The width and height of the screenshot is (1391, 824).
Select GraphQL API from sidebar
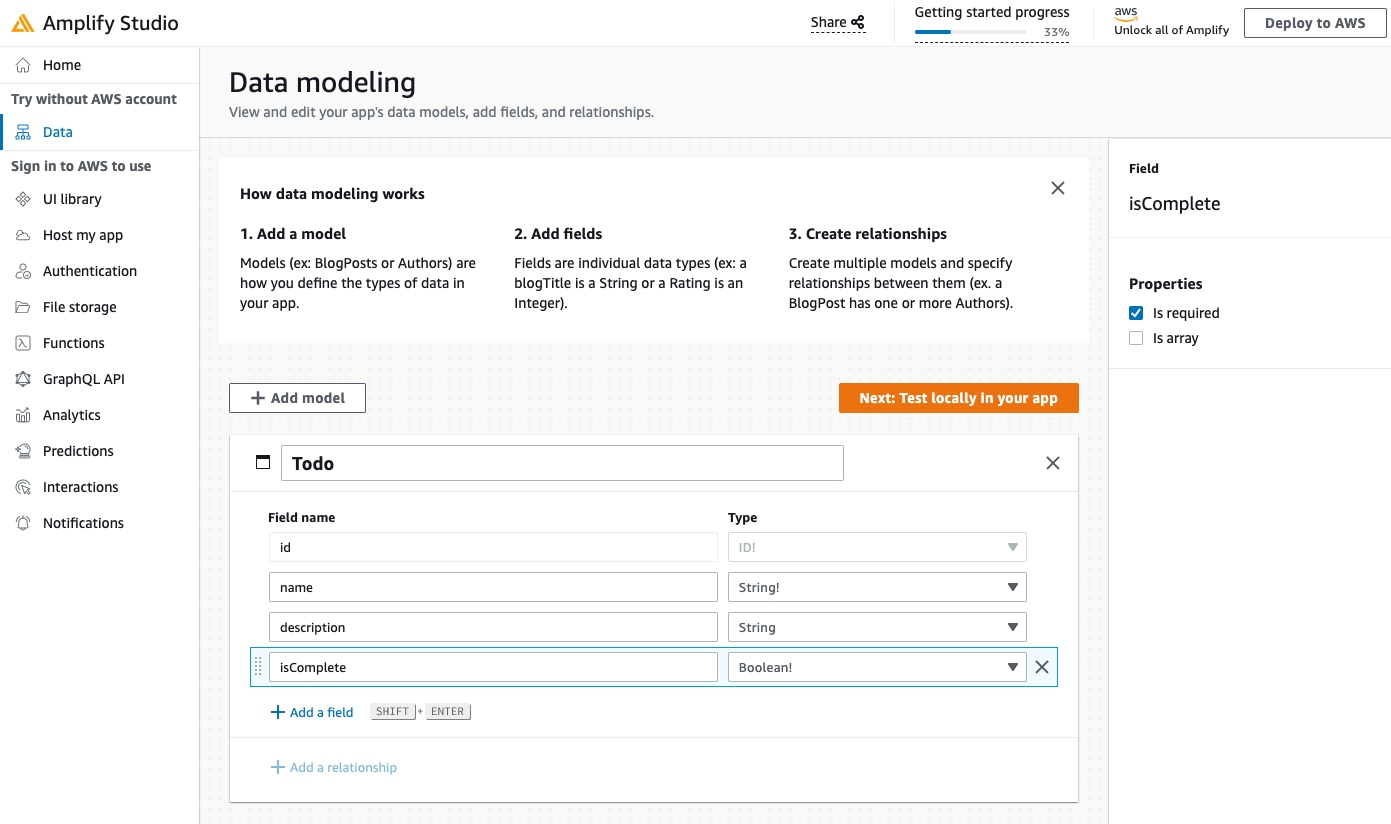(83, 379)
